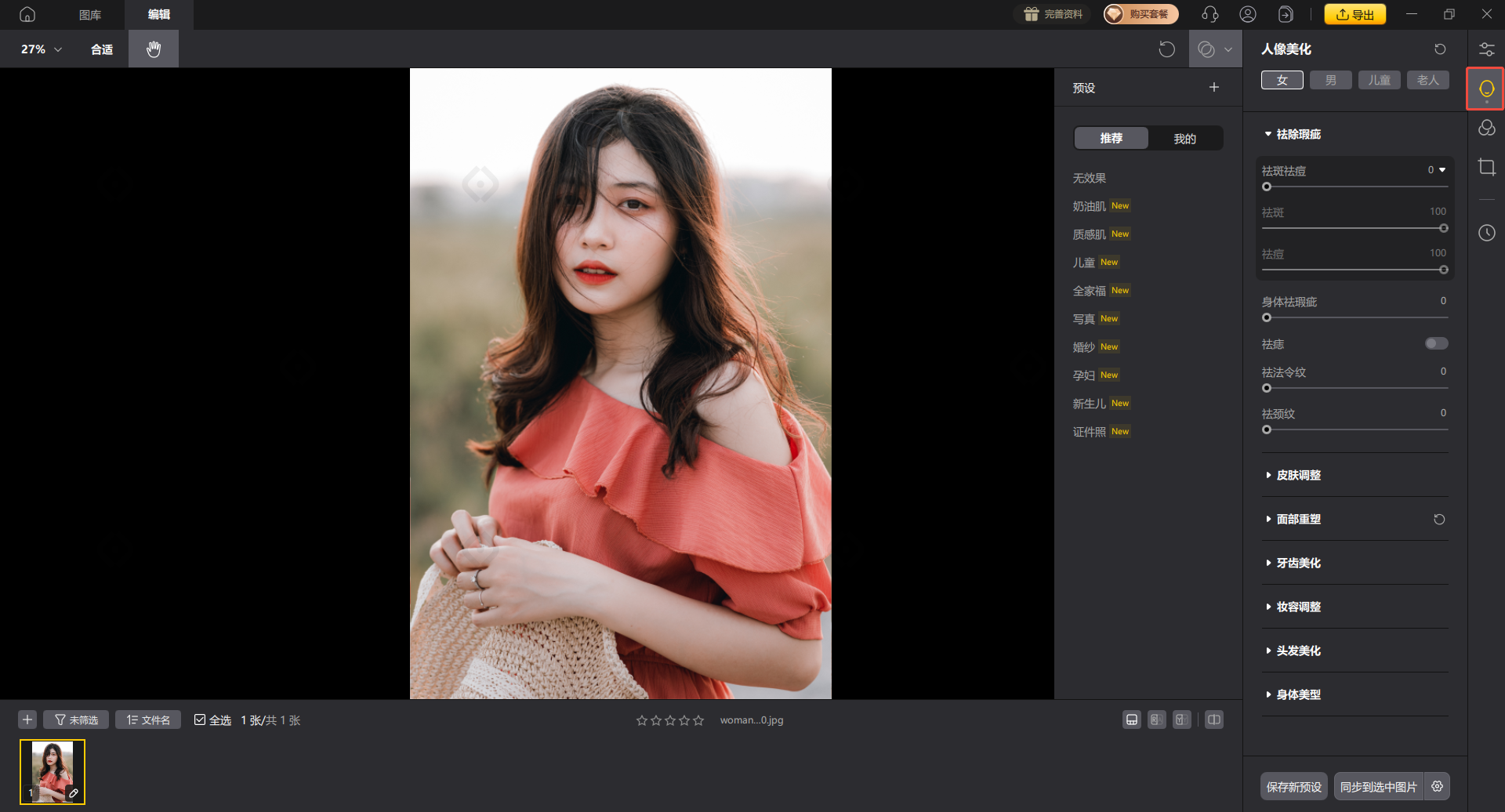Select the 男 gender option
This screenshot has height=812, width=1505.
(1330, 80)
